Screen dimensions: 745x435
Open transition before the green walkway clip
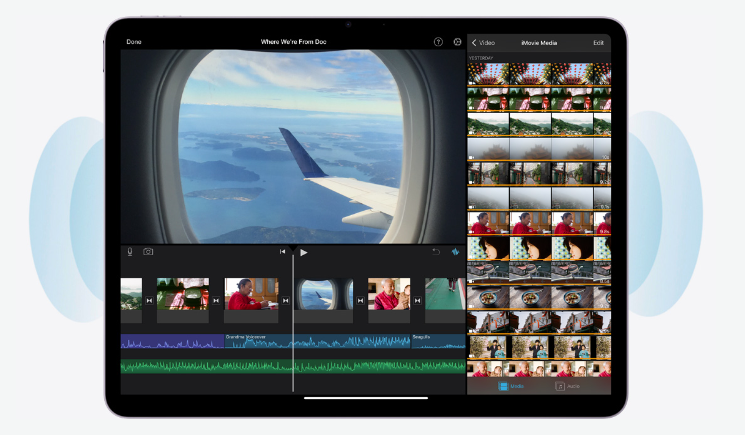click(x=417, y=301)
